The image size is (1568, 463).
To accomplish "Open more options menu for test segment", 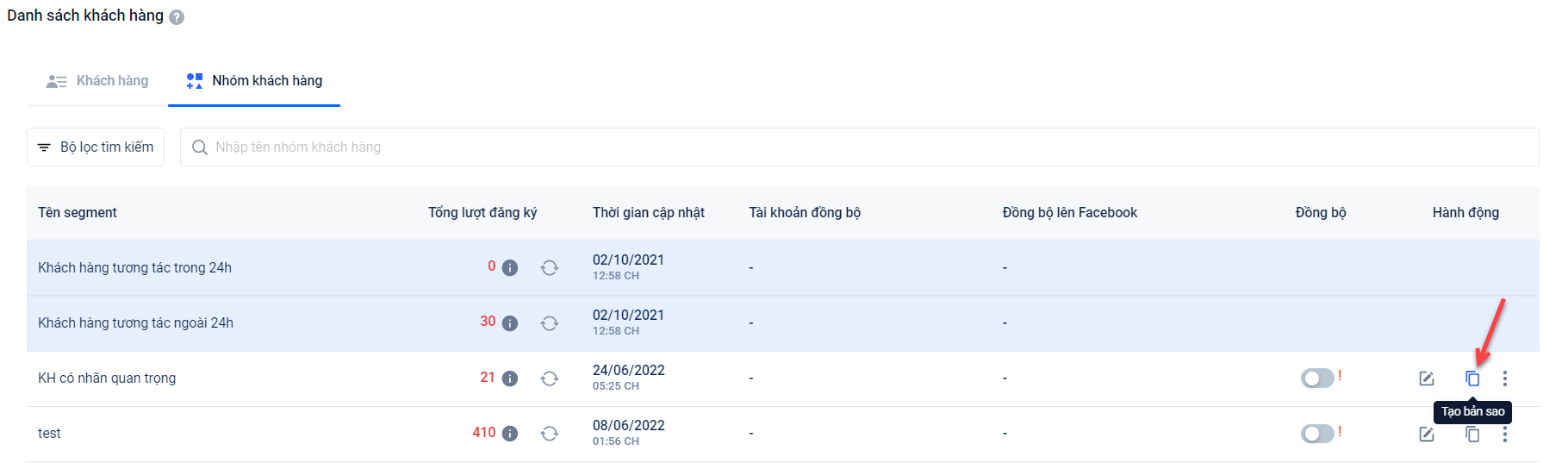I will [x=1505, y=434].
